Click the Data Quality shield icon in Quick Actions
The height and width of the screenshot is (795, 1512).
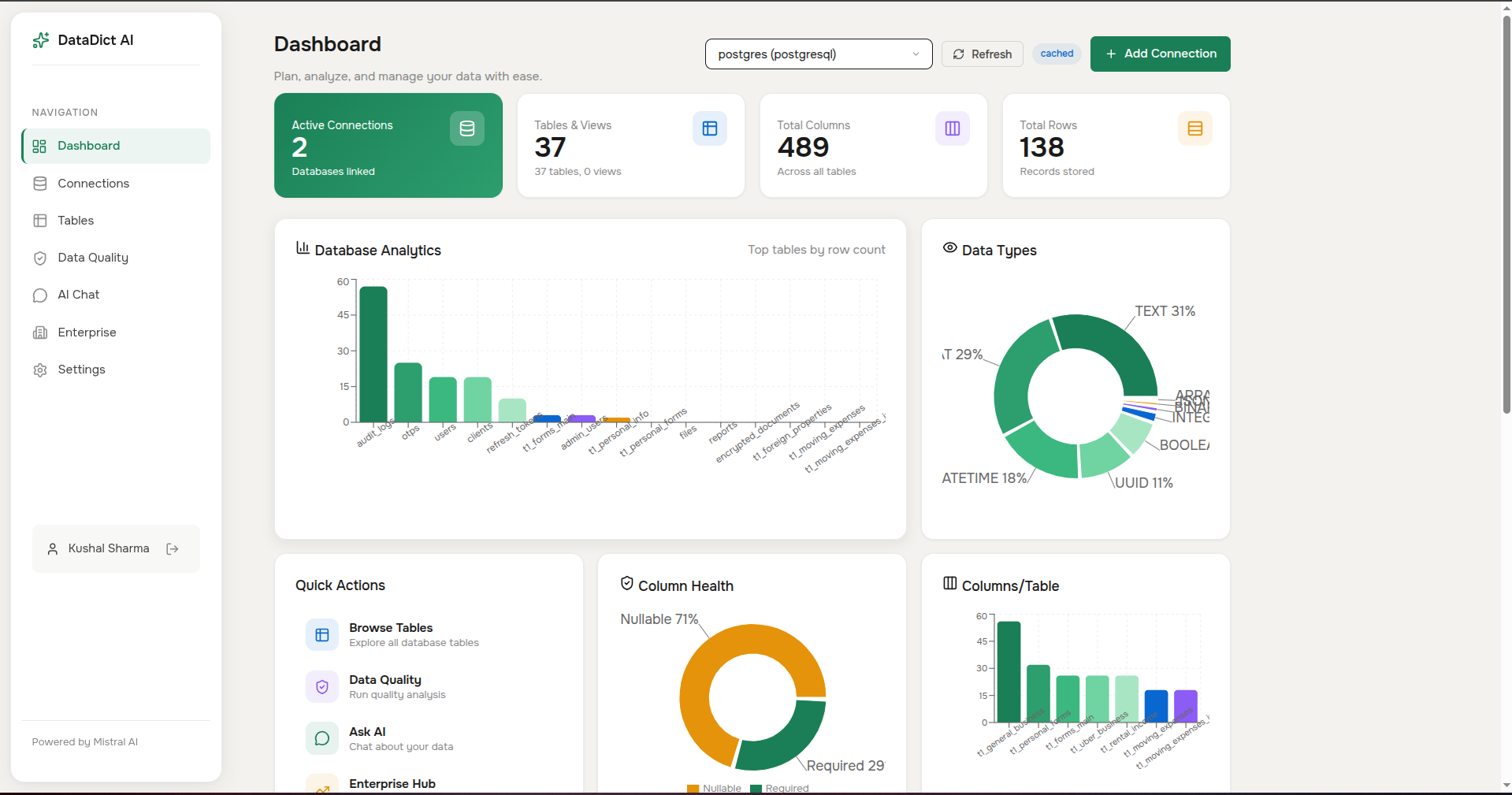coord(321,686)
